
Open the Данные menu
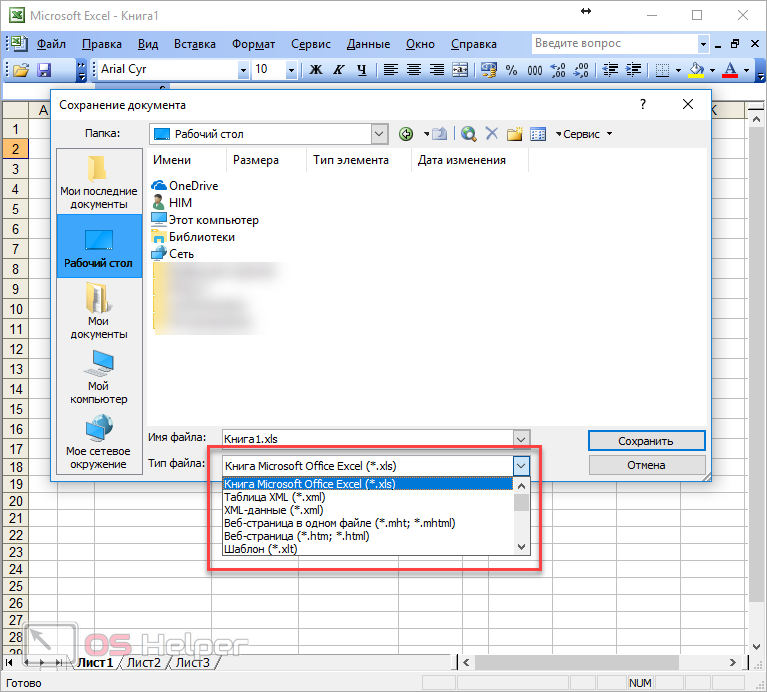pos(368,44)
